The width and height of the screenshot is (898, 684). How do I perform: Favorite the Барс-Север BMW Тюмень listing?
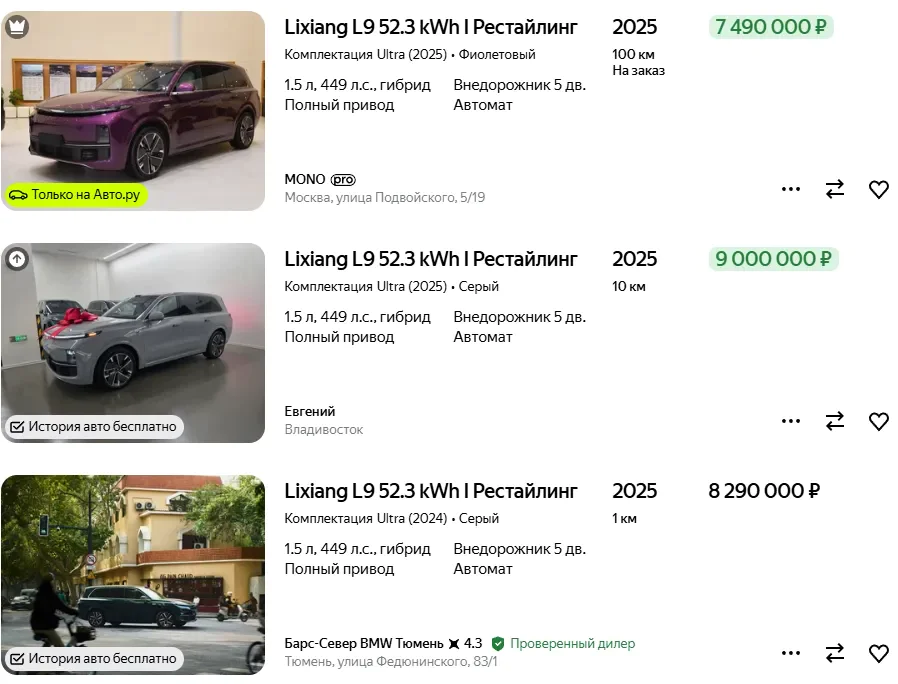[x=878, y=653]
